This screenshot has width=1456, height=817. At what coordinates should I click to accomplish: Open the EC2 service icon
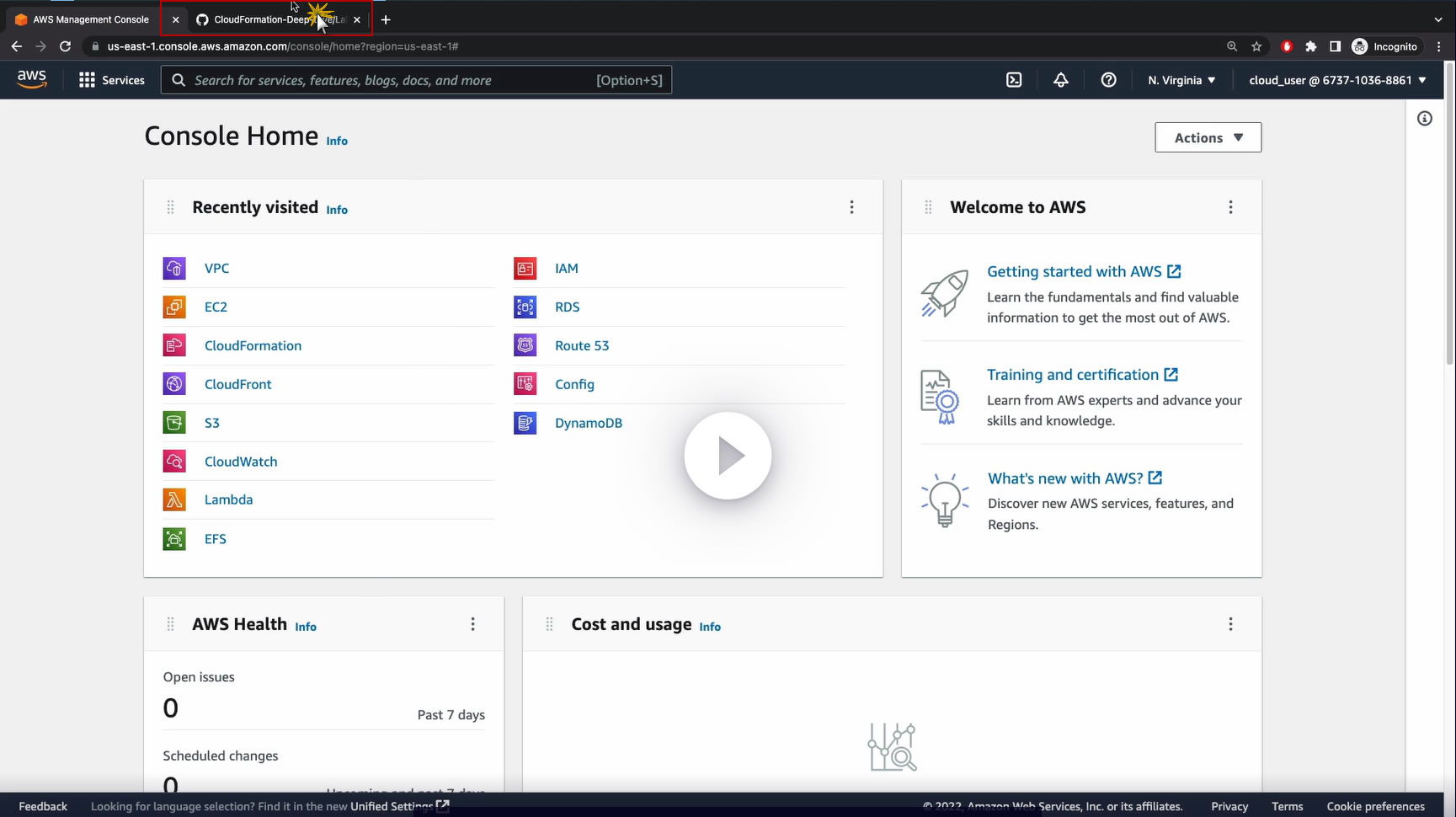click(x=174, y=307)
